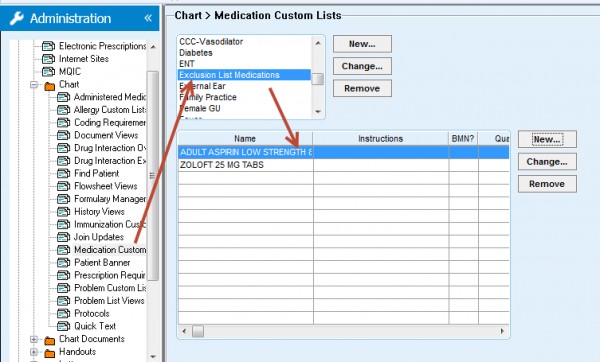Image resolution: width=600 pixels, height=362 pixels.
Task: Click the Problem List Views item icon
Action: coord(63,301)
